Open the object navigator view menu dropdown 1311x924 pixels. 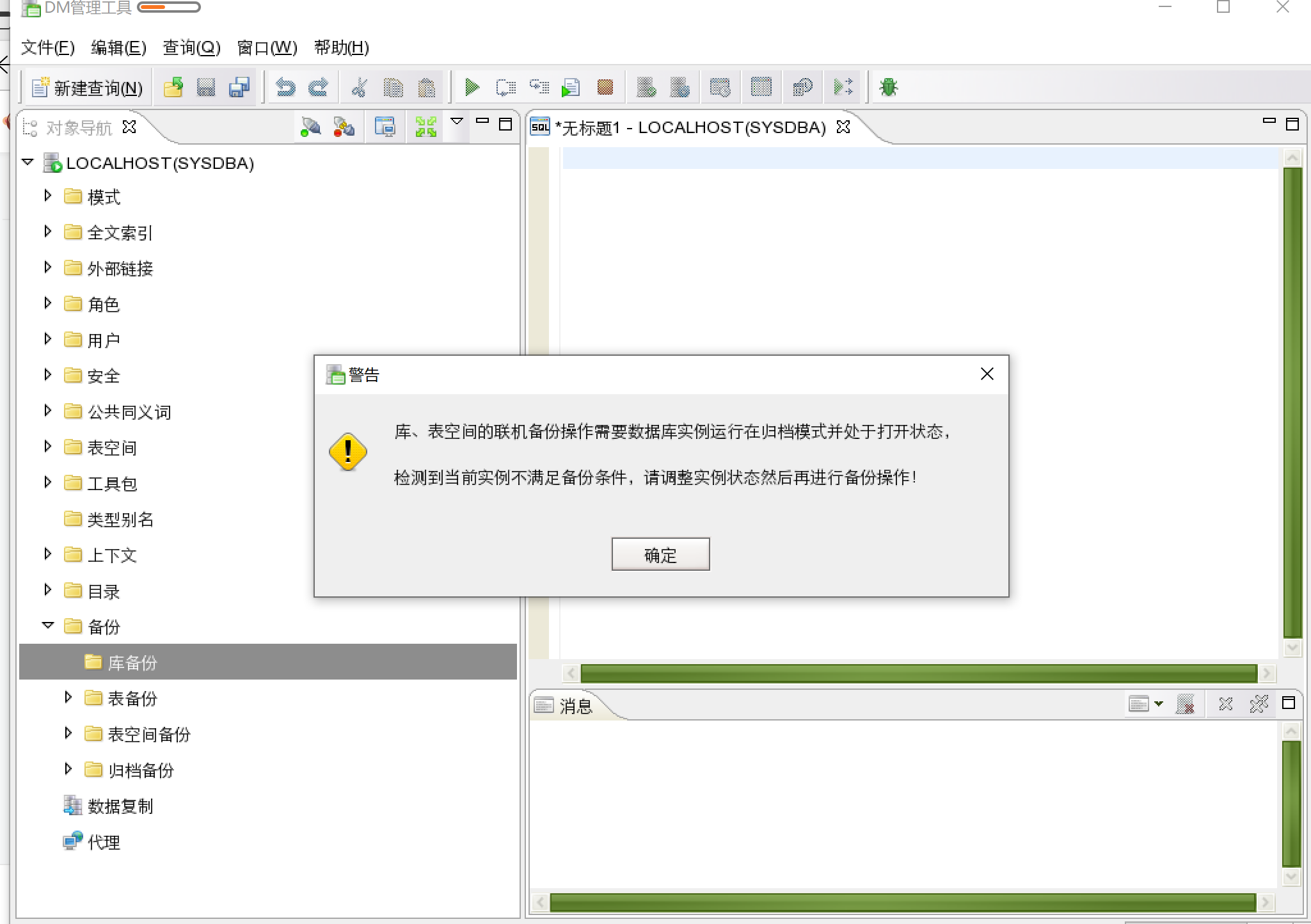point(457,121)
